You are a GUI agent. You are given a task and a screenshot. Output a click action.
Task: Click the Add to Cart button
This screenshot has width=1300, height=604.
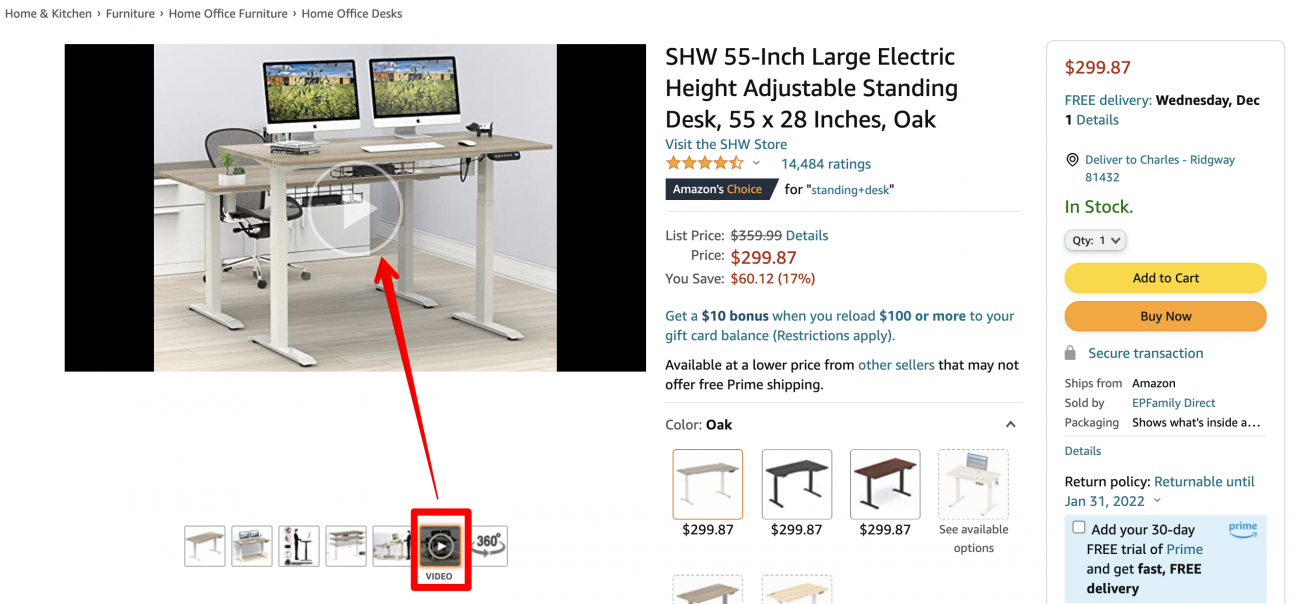point(1165,278)
